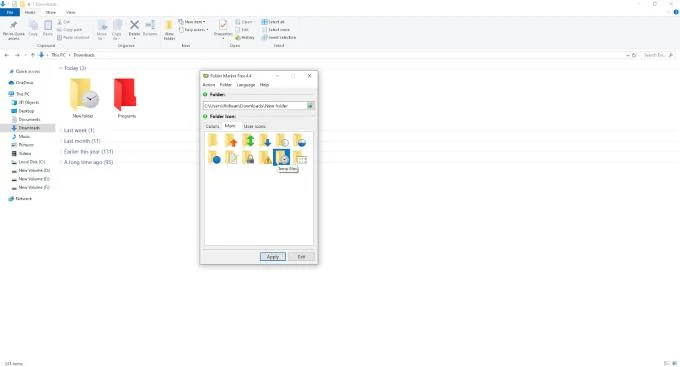This screenshot has width=680, height=367.
Task: Choose the folder icon with padlock
Action: [x=248, y=157]
